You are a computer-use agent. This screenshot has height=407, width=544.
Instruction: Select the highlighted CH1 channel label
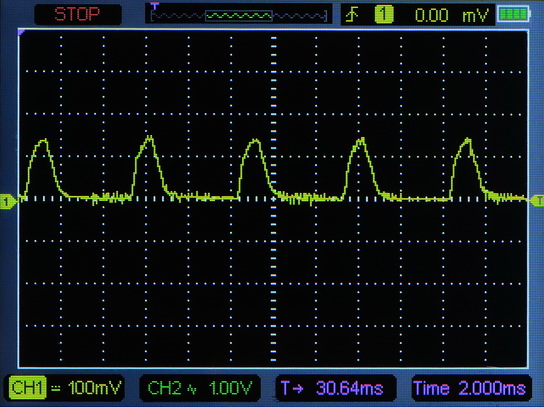(x=27, y=387)
